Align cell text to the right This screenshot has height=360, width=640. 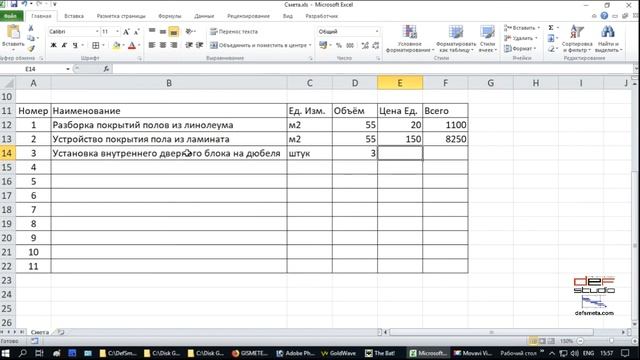click(173, 45)
